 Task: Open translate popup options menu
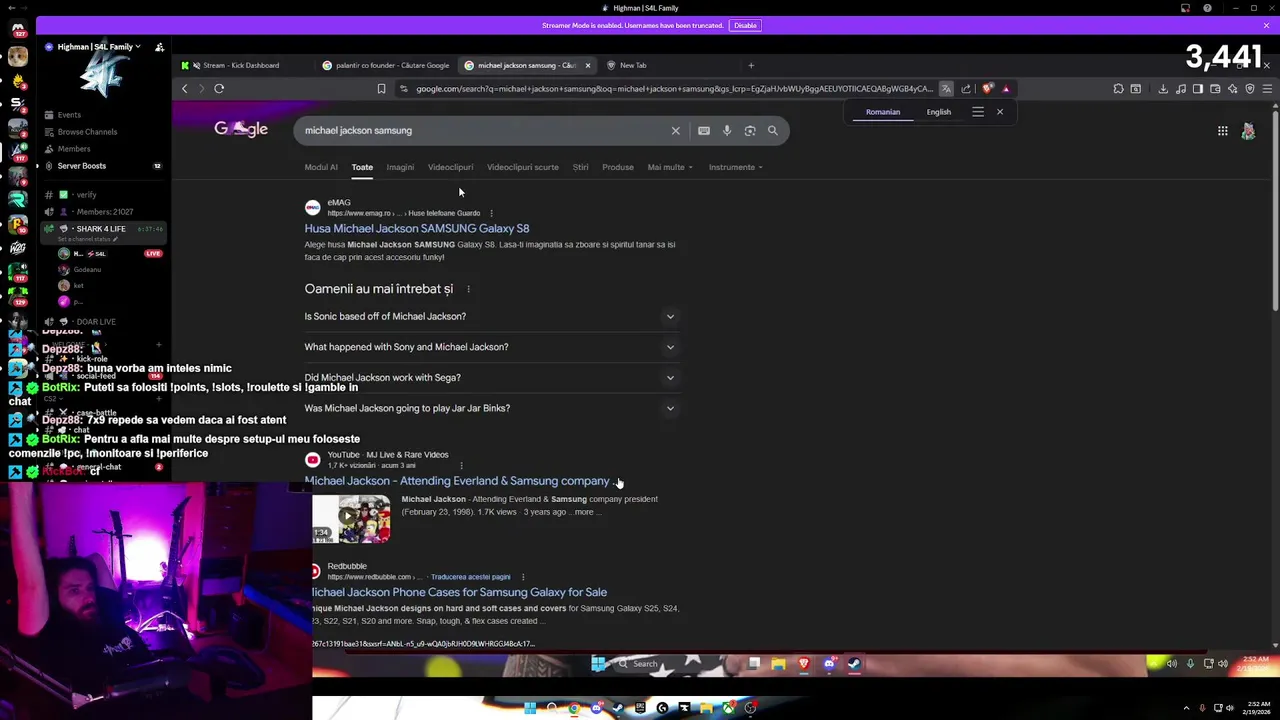coord(978,112)
